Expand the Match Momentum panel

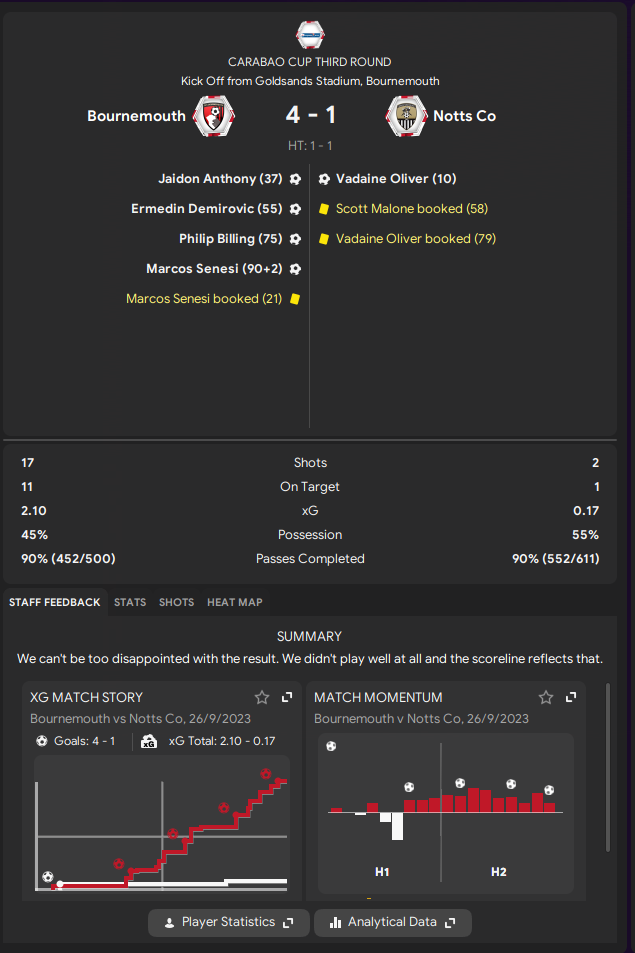[x=571, y=697]
